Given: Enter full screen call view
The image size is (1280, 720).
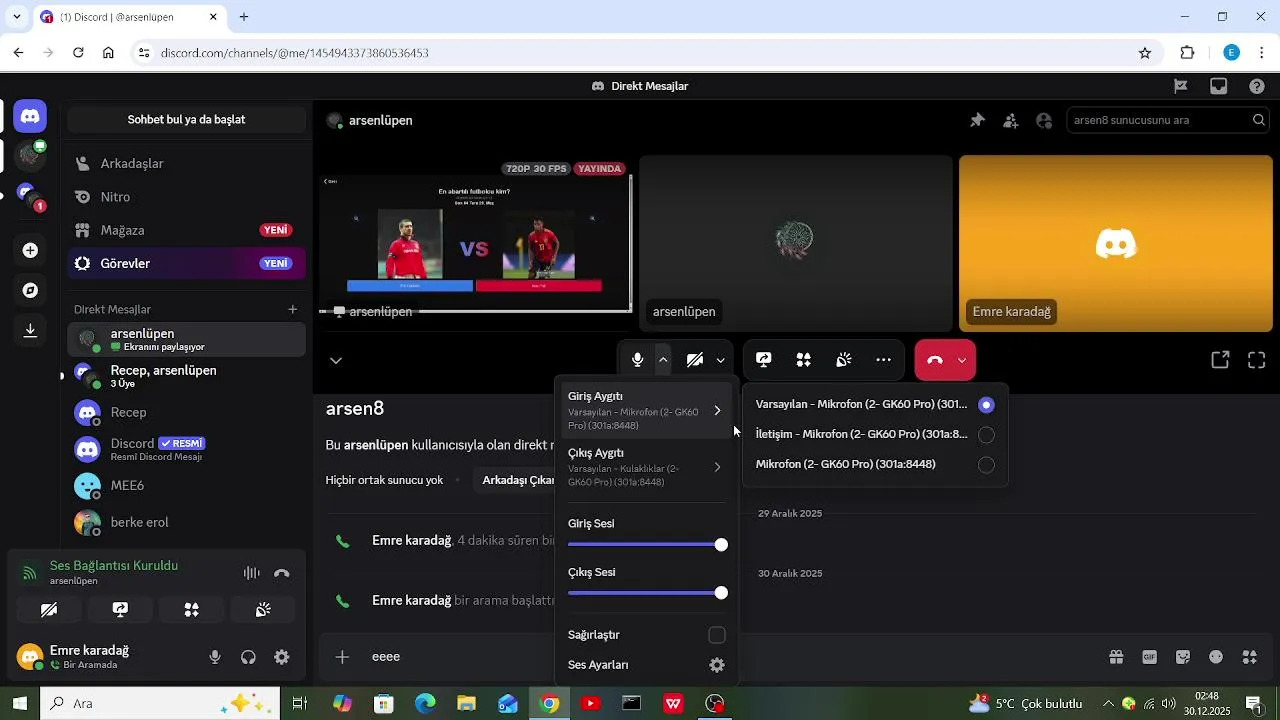Looking at the screenshot, I should 1257,360.
